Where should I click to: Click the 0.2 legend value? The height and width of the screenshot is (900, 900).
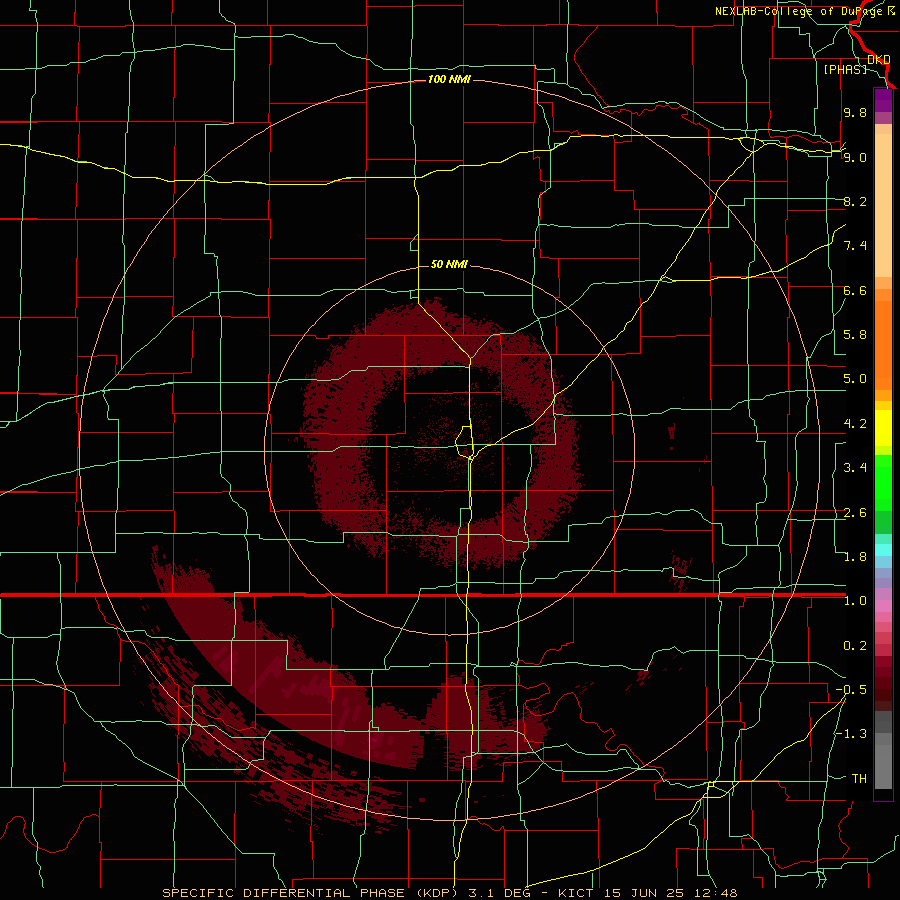(x=855, y=646)
